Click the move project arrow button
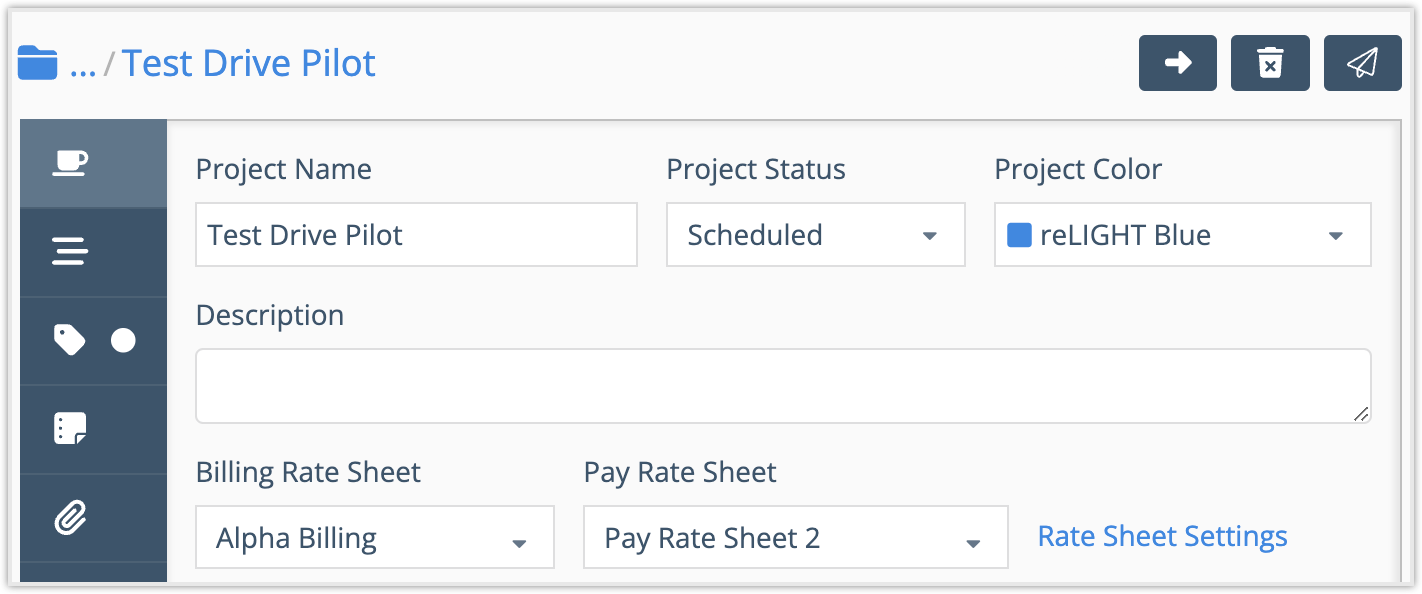The image size is (1422, 594). click(x=1177, y=62)
